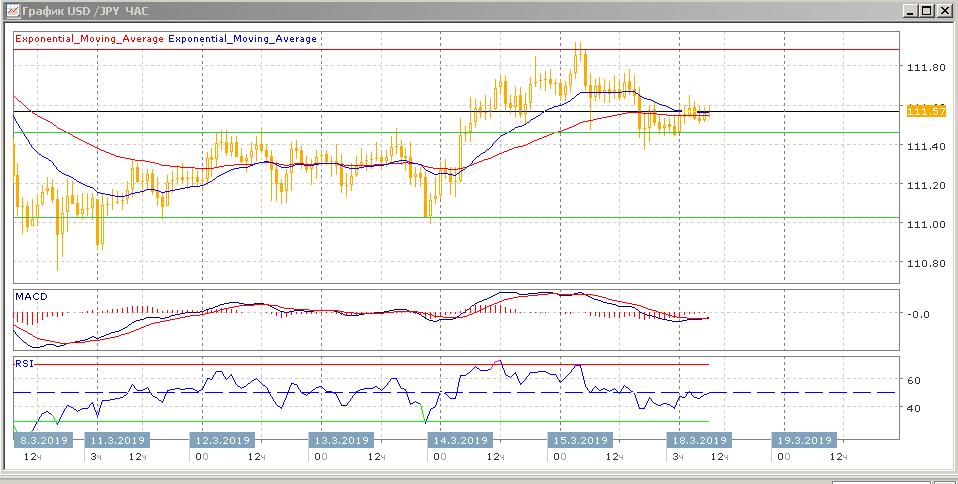
Task: Click the chart window icon in title bar
Action: [x=10, y=11]
